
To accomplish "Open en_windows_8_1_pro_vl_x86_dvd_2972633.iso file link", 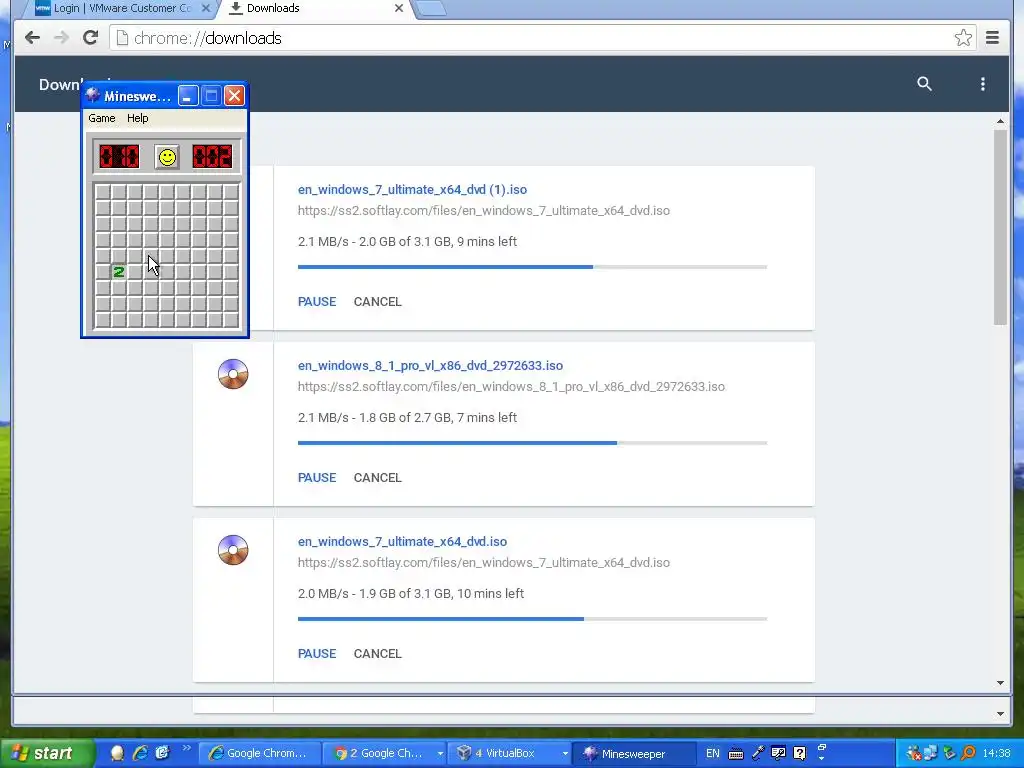I will [430, 366].
